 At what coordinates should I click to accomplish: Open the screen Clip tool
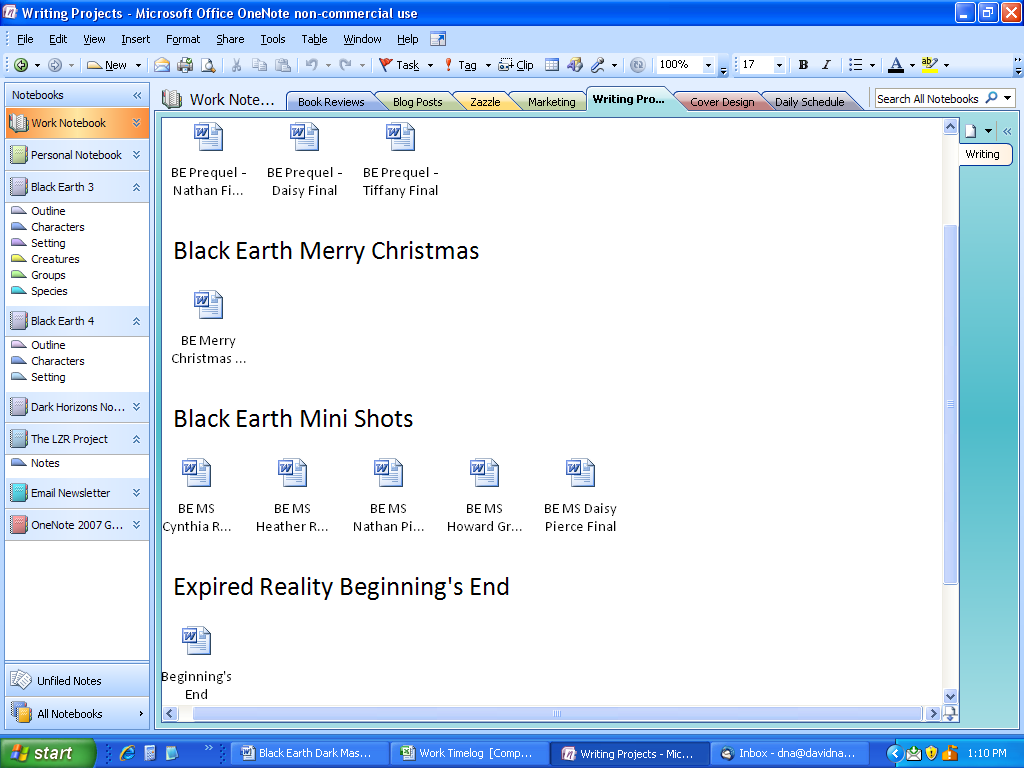tap(517, 65)
